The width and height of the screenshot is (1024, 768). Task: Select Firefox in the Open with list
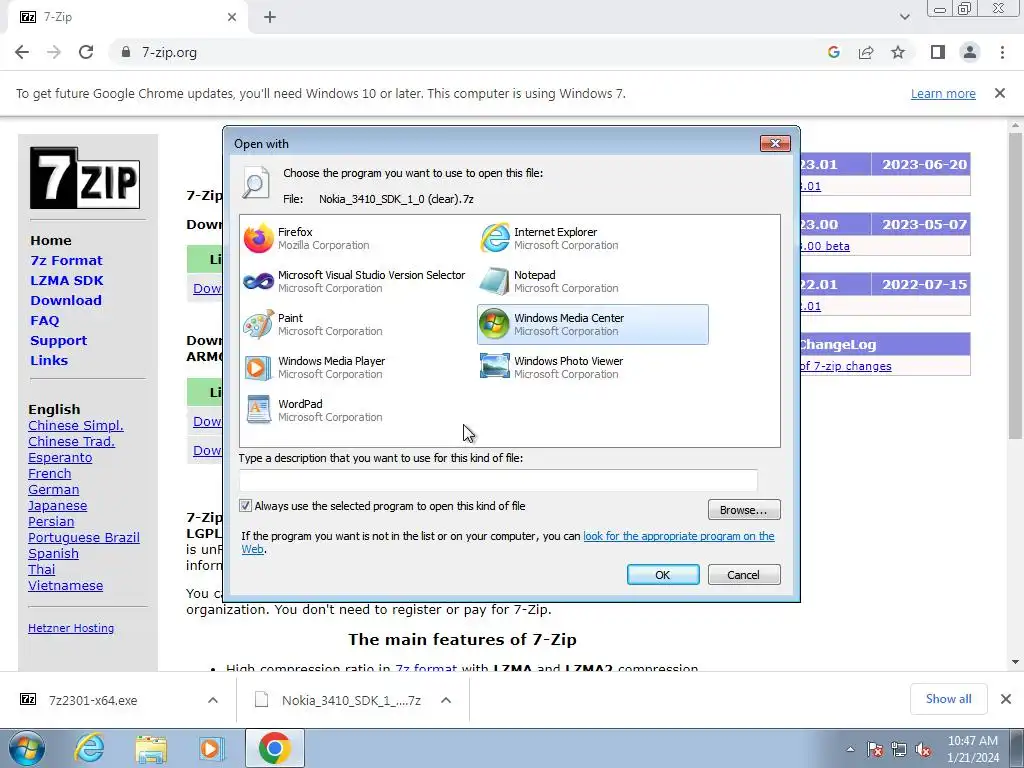[x=356, y=238]
